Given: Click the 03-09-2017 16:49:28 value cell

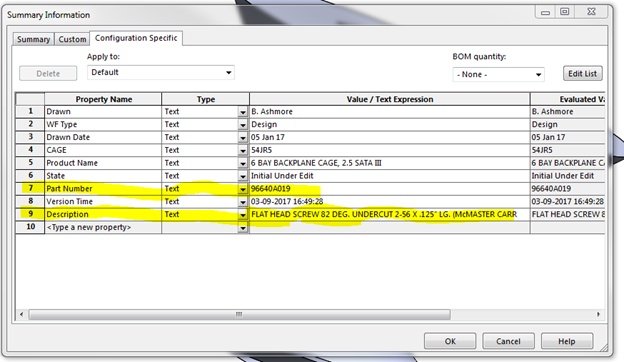Looking at the screenshot, I should (390, 201).
